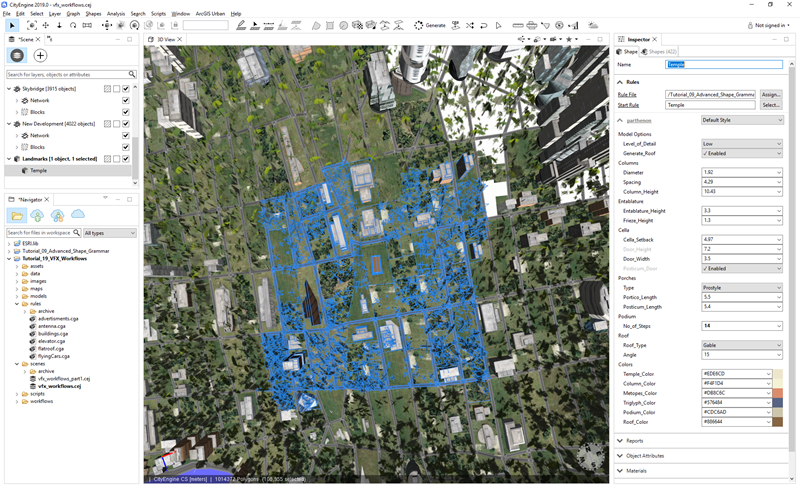Open the star bookmarks menu in 3D View
Screen dimensions: 800x488
pos(569,39)
